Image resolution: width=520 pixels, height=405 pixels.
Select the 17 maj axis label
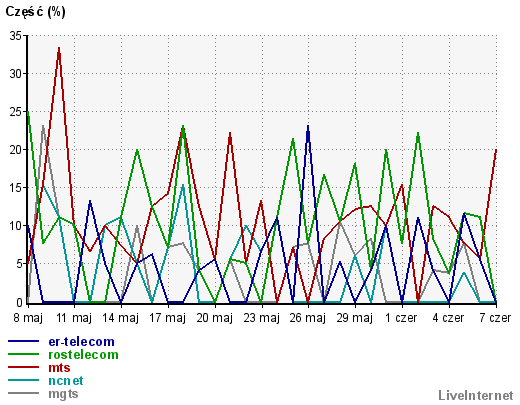pos(167,318)
